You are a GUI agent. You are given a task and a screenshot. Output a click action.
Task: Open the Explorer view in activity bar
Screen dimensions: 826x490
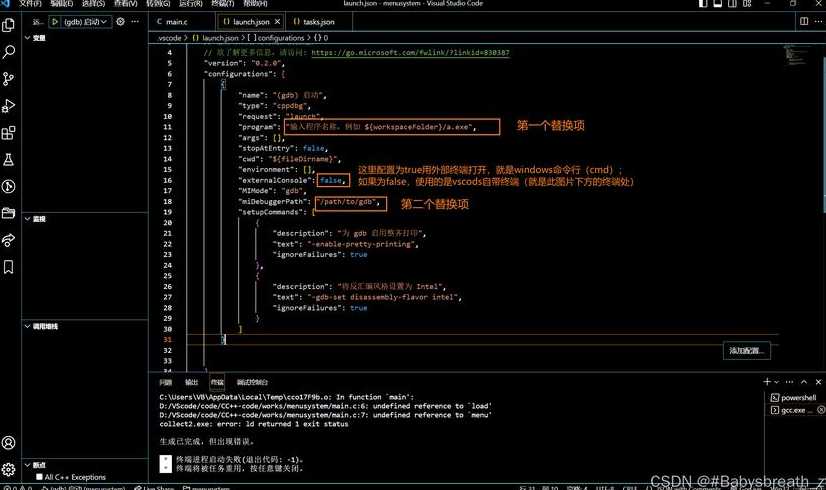(8, 25)
